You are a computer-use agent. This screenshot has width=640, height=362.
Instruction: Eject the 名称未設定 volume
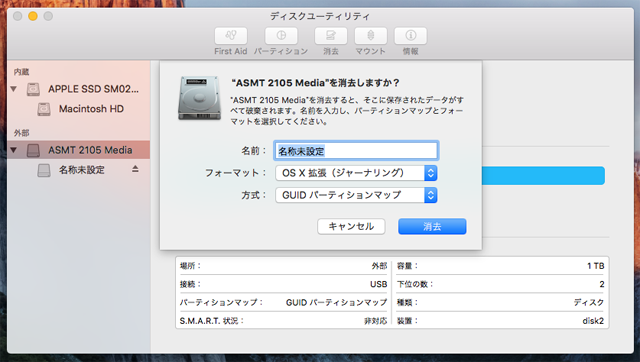[x=135, y=169]
